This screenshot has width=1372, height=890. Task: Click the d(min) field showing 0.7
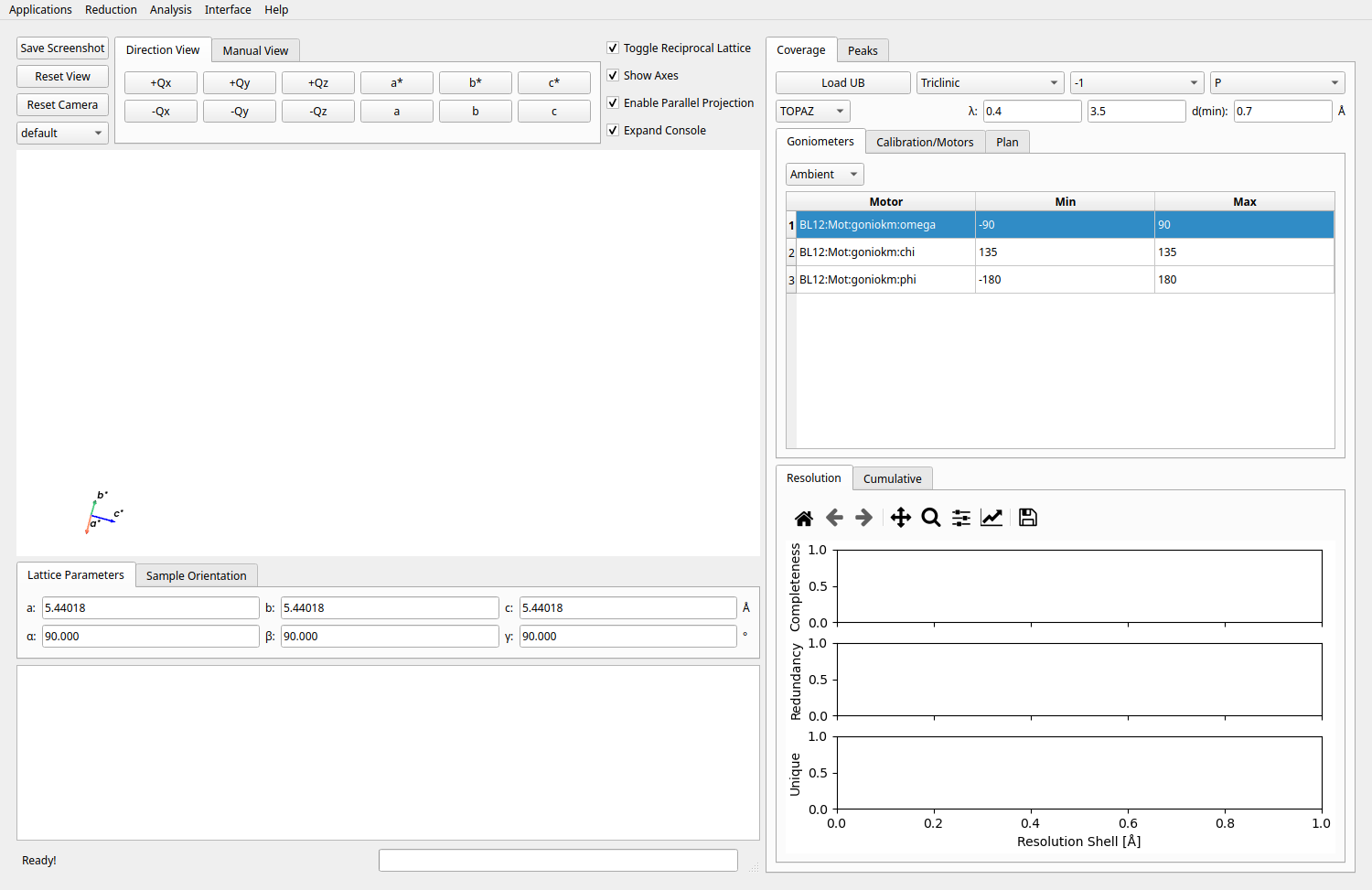point(1283,111)
